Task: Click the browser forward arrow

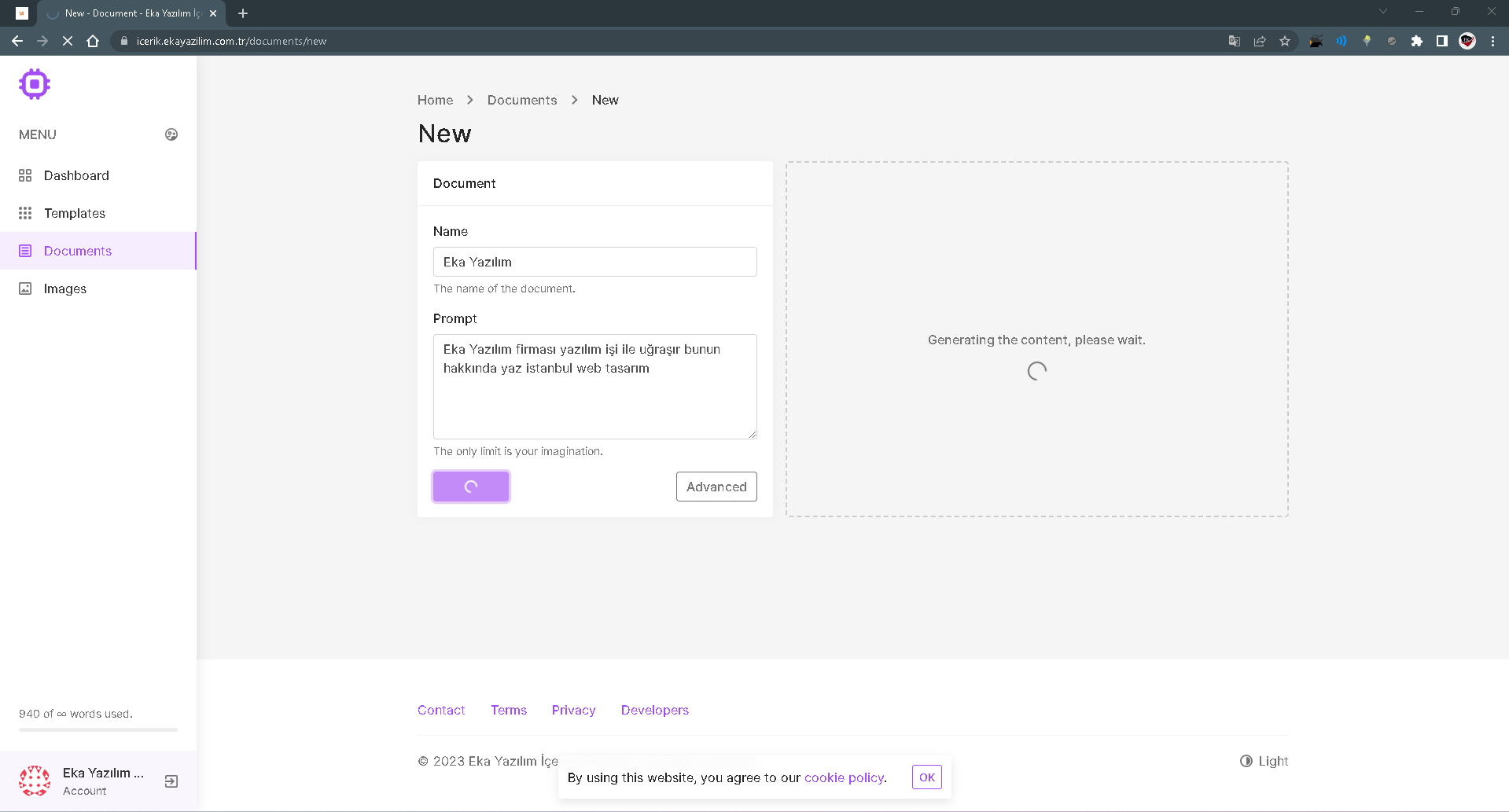Action: pos(42,41)
